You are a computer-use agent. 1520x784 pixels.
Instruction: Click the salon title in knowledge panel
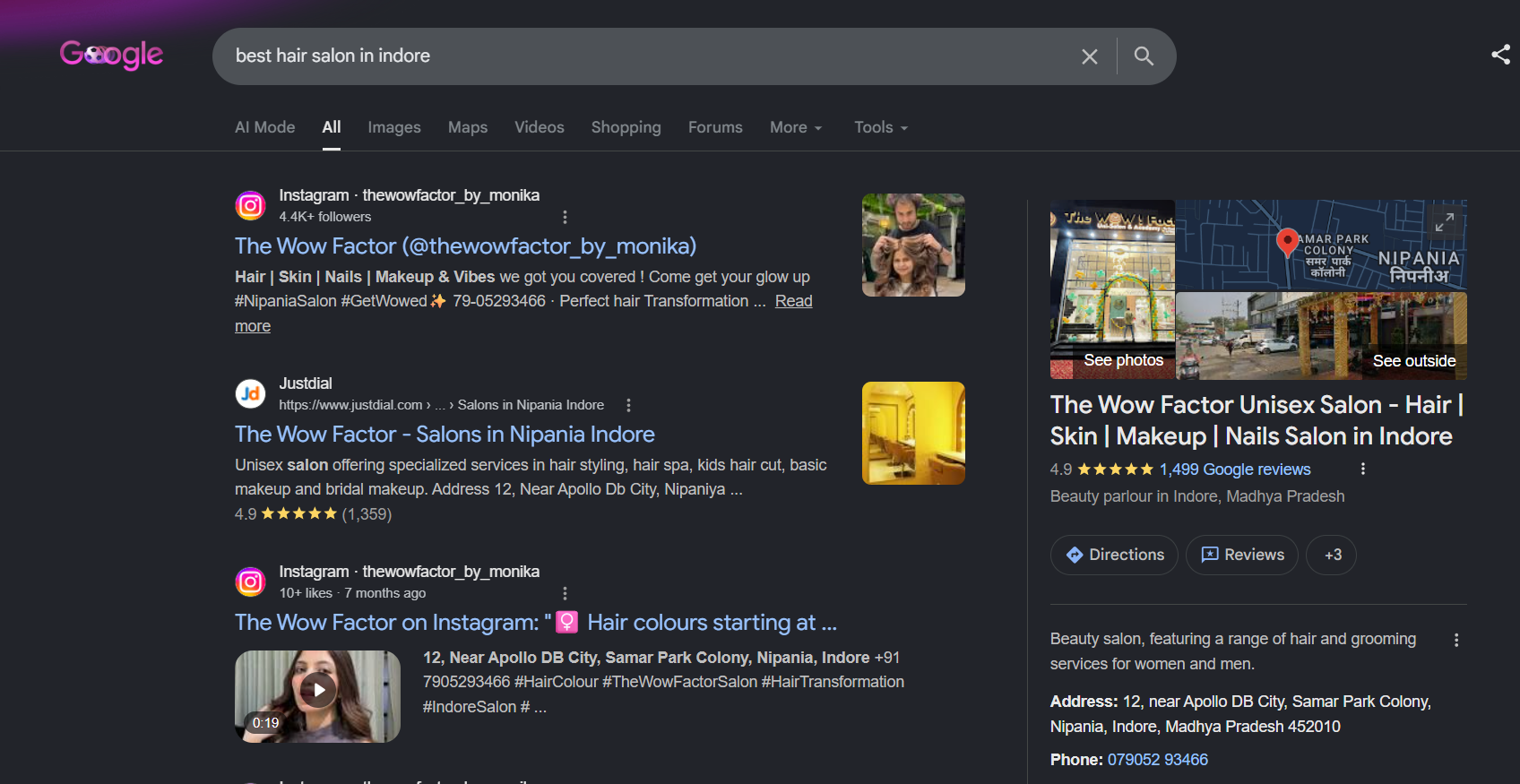coord(1257,420)
